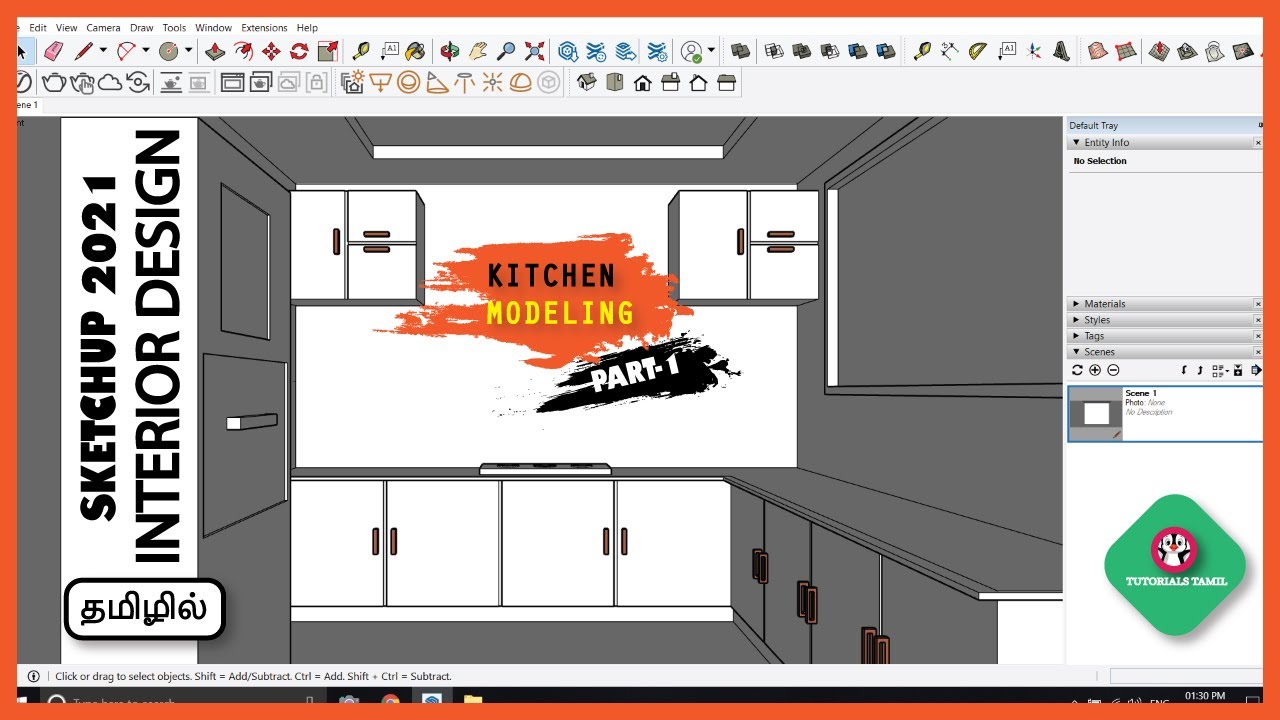This screenshot has height=720, width=1280.
Task: Select the Protractor tool
Action: 978,51
